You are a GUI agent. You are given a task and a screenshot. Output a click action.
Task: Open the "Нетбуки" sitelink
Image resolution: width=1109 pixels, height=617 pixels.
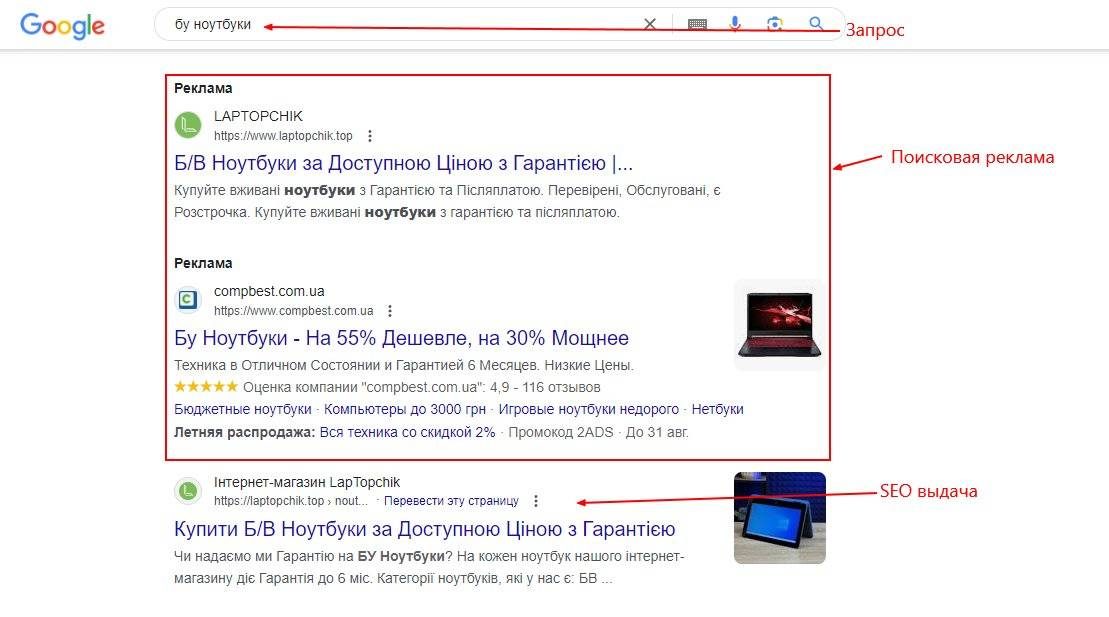pyautogui.click(x=717, y=410)
